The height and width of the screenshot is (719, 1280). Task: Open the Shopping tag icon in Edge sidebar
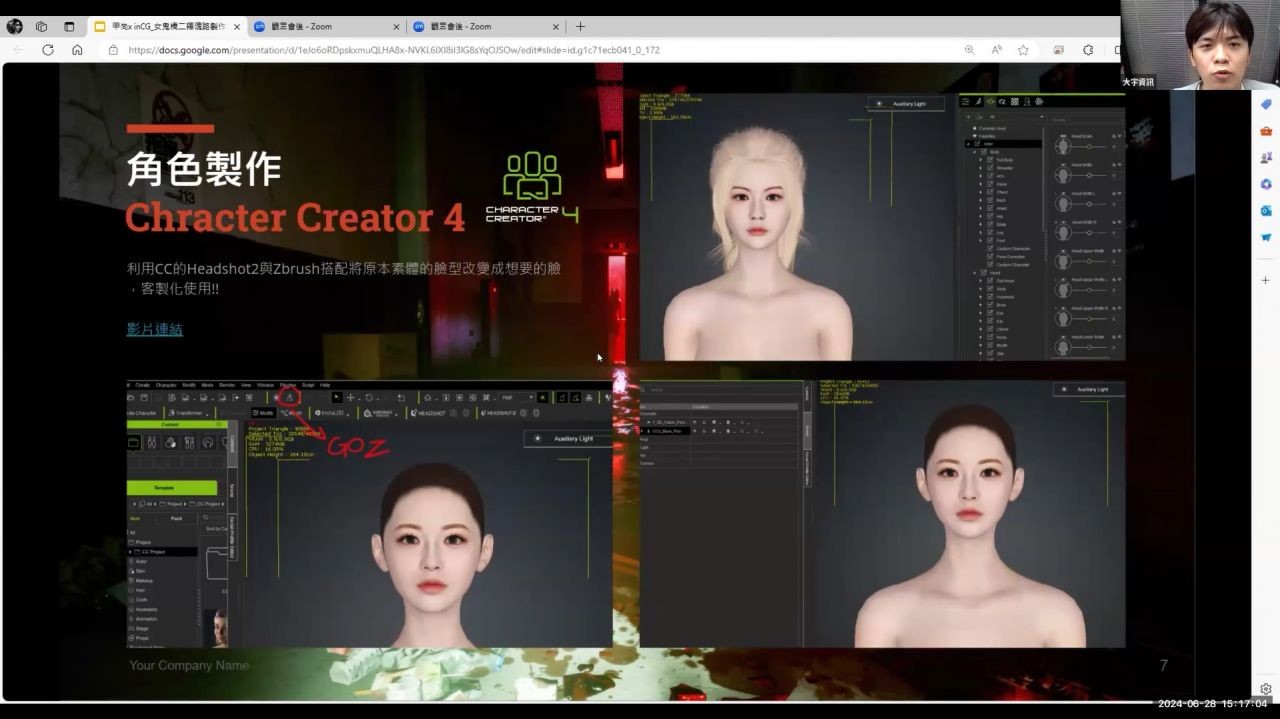tap(1265, 105)
